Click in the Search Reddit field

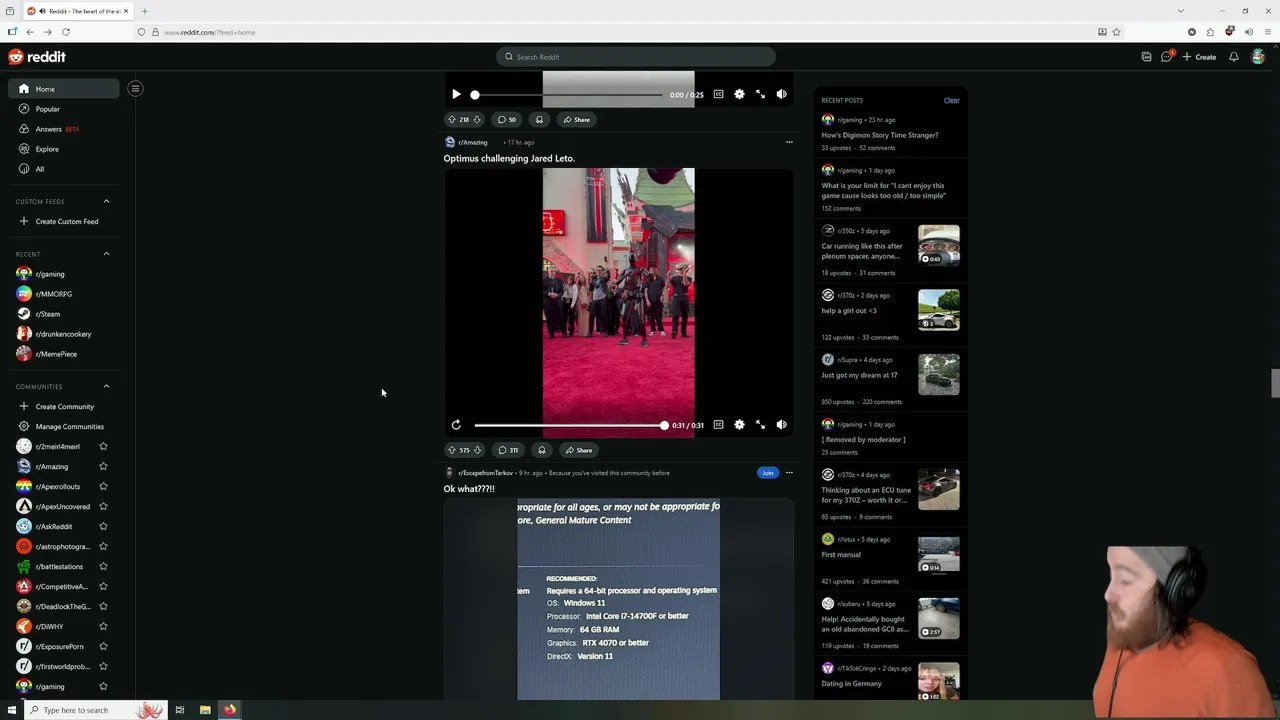[636, 57]
